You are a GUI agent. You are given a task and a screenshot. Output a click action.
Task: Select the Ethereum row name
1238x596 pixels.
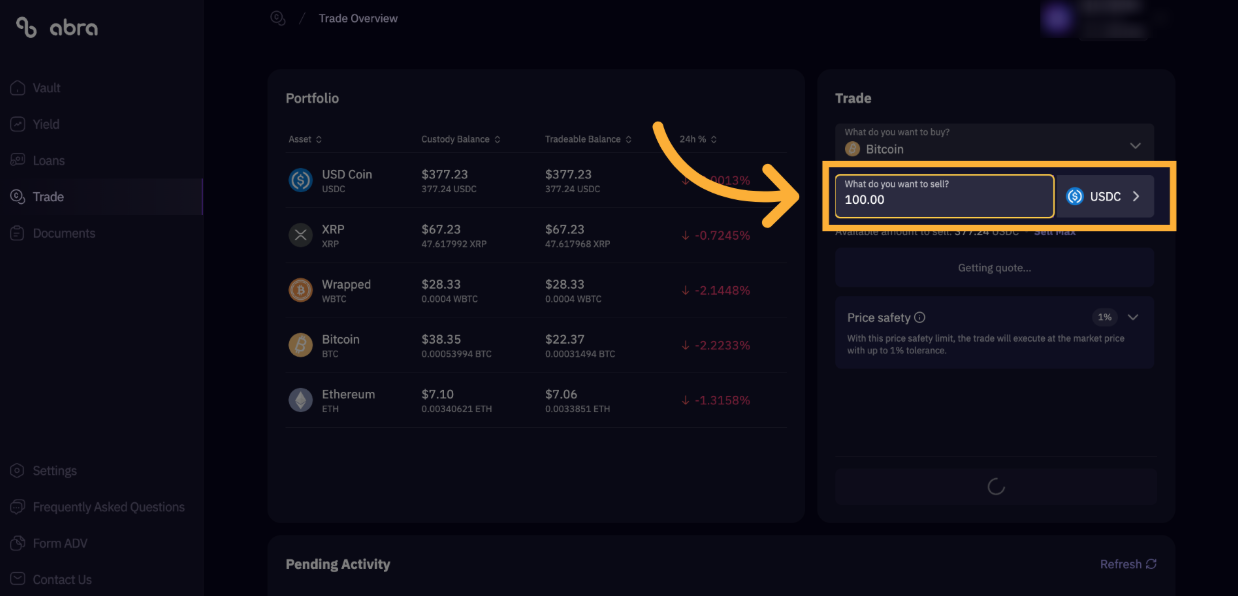(348, 394)
